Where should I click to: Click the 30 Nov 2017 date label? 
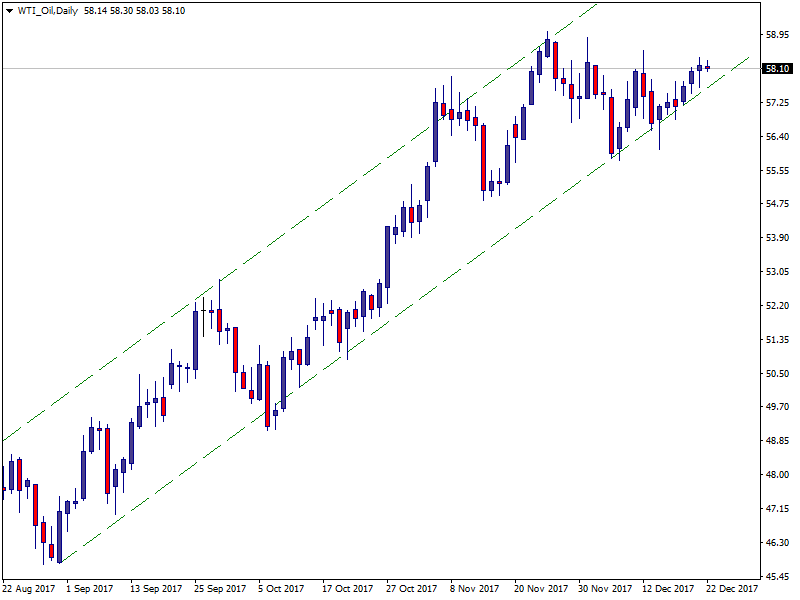pyautogui.click(x=605, y=589)
